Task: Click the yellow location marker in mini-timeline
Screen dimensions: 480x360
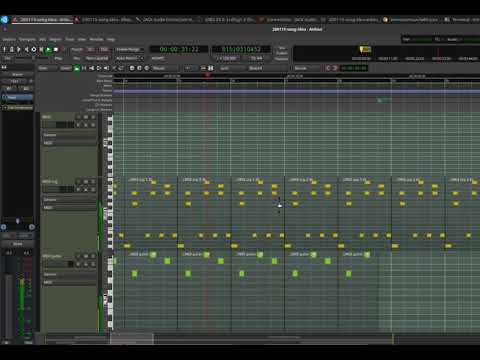Action: tap(365, 50)
